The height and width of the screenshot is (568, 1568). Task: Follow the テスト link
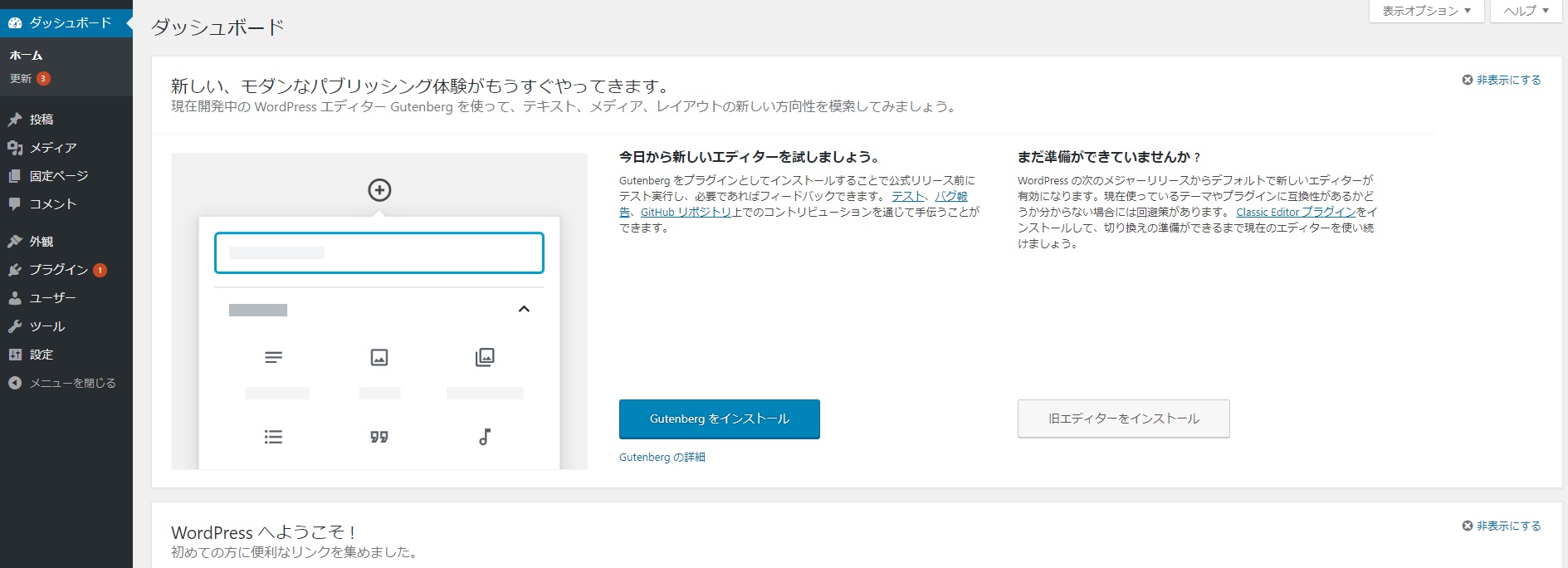click(x=908, y=197)
